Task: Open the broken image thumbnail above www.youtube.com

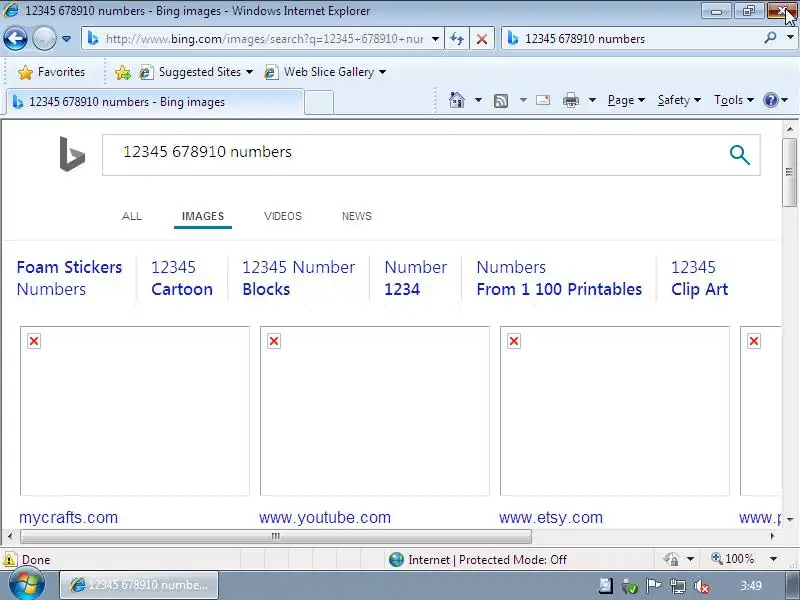Action: point(375,411)
